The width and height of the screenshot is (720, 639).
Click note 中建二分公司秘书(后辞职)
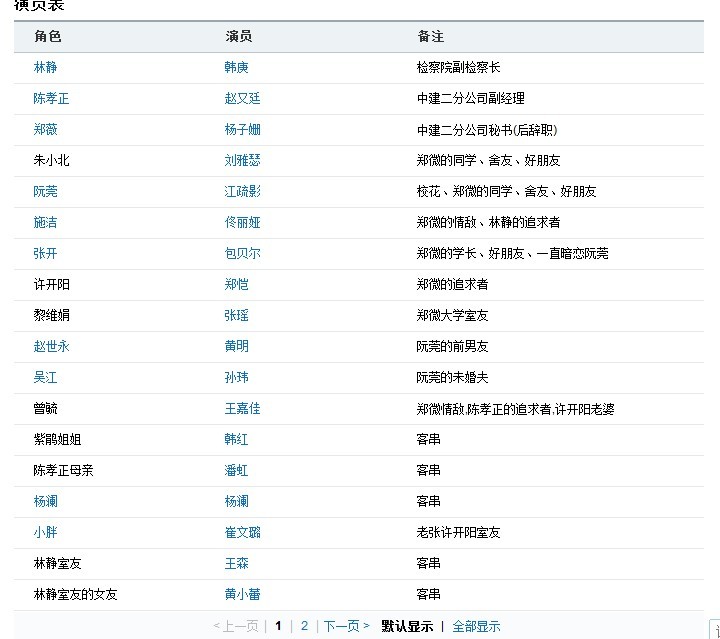click(x=487, y=130)
